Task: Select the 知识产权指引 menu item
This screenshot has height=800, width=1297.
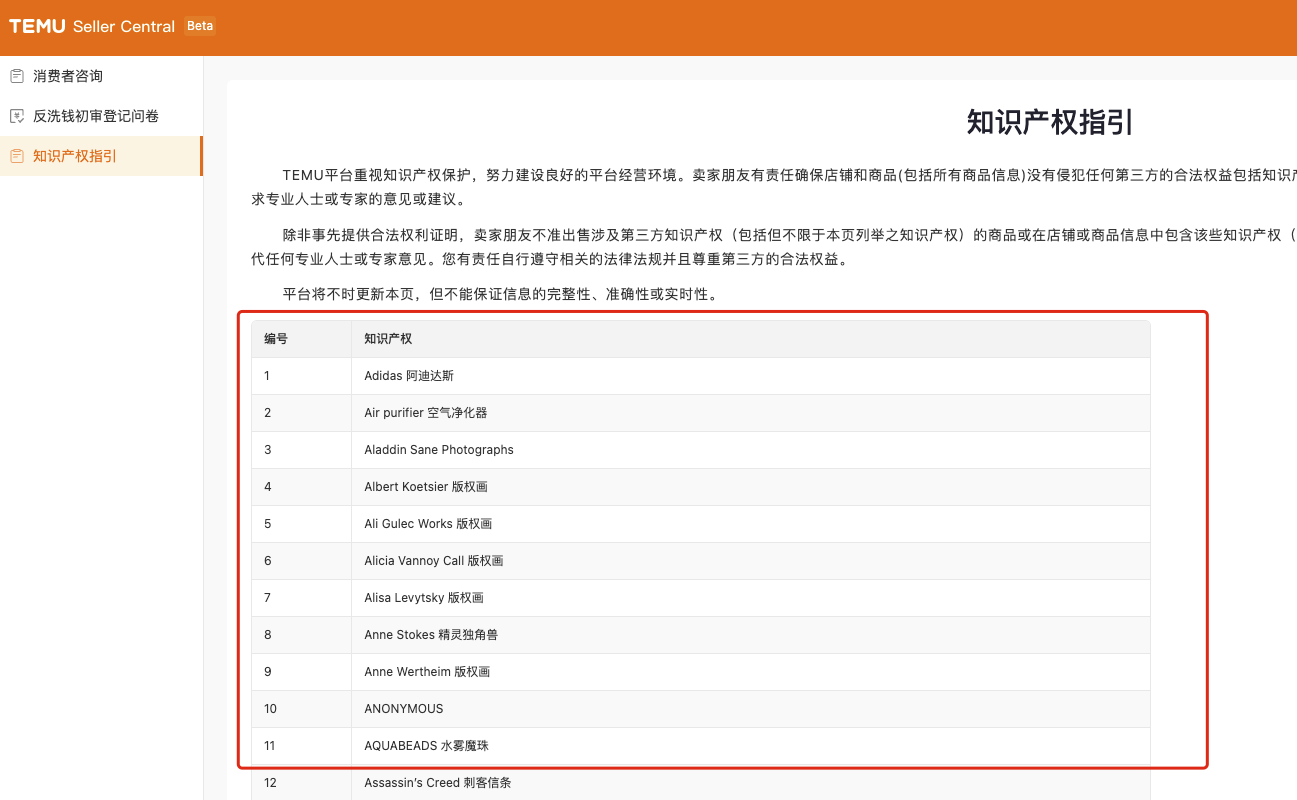Action: pyautogui.click(x=101, y=156)
